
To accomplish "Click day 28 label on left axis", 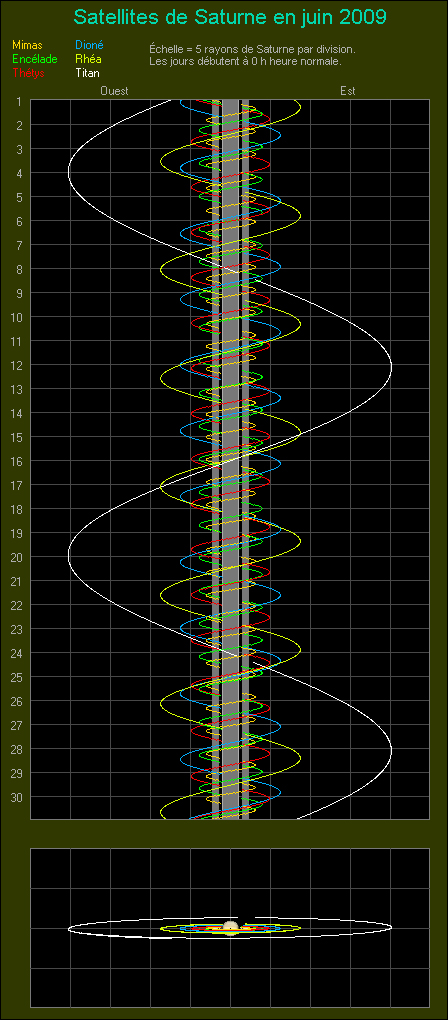I will coord(18,749).
